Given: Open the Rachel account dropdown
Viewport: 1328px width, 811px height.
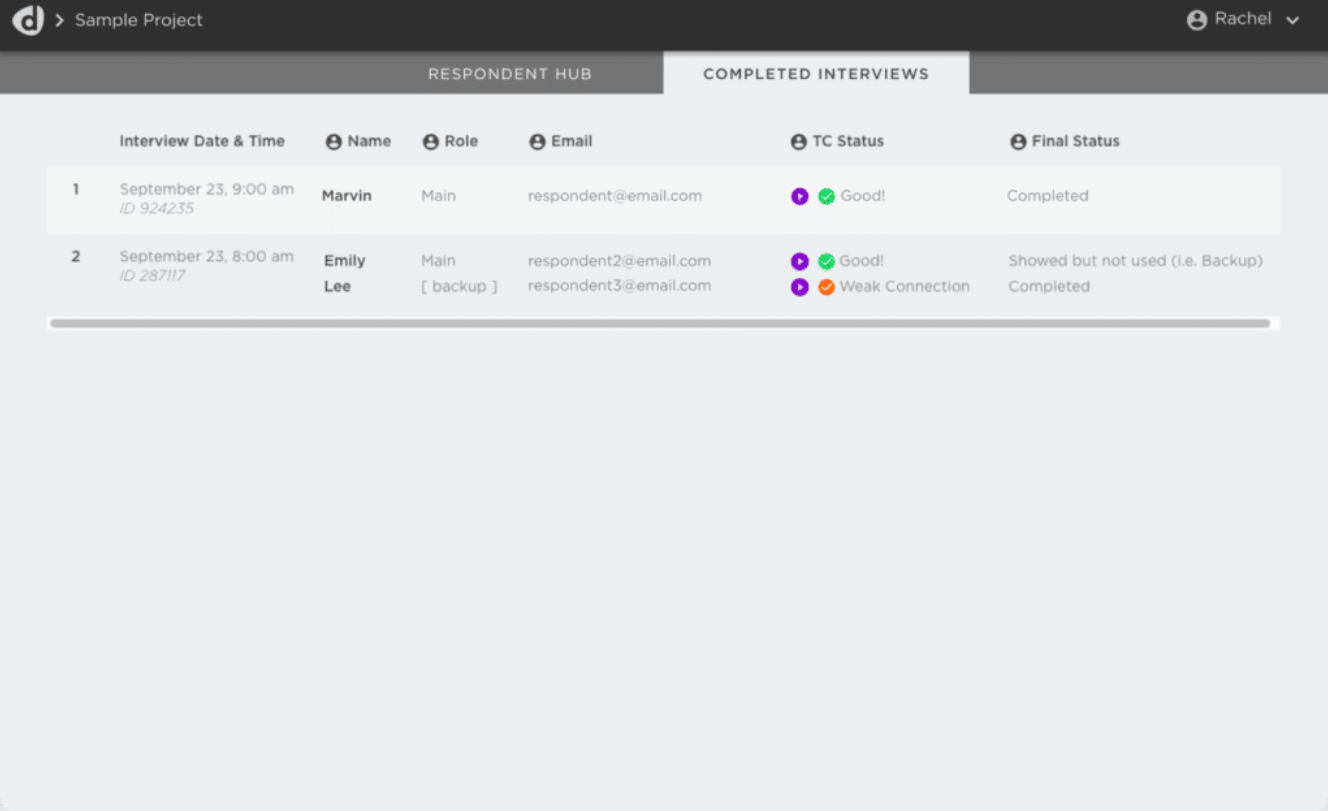Looking at the screenshot, I should [x=1243, y=20].
